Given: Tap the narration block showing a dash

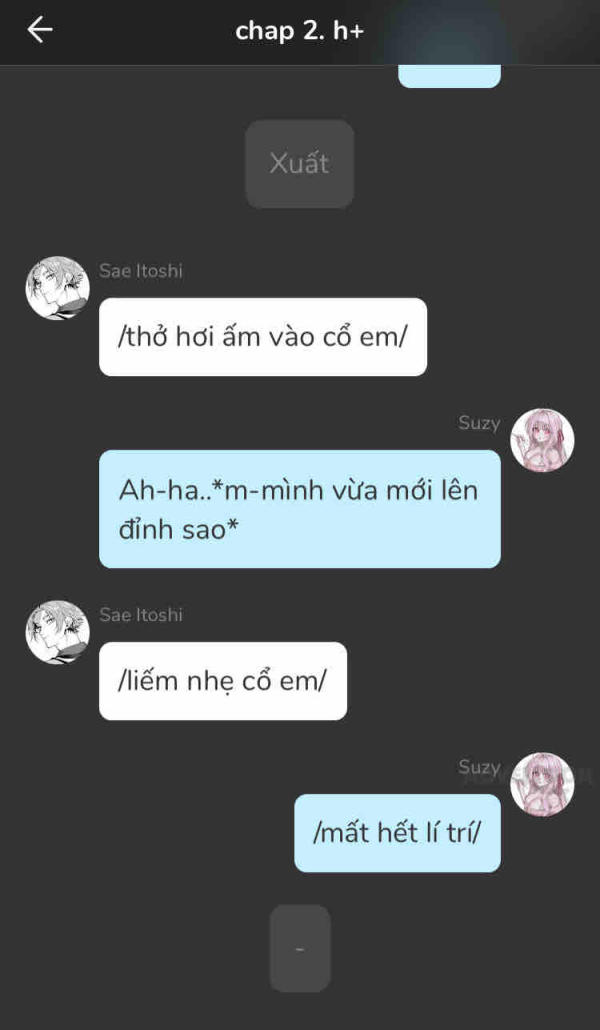Looking at the screenshot, I should (x=300, y=949).
